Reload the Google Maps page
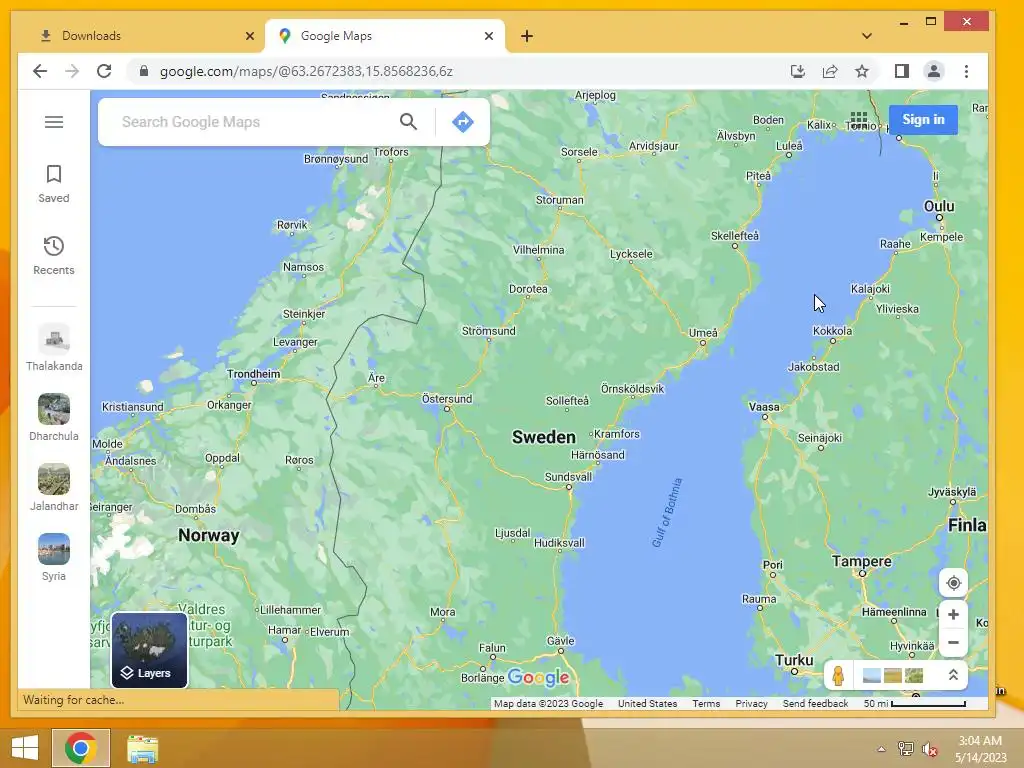 (104, 71)
